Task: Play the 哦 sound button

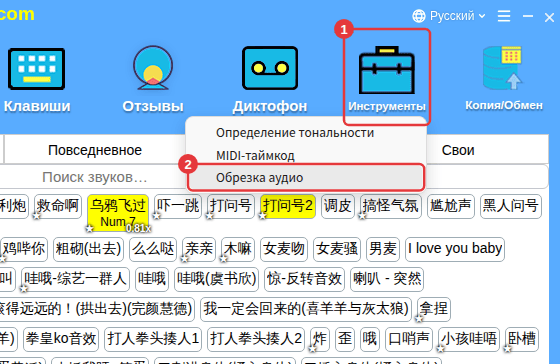Action: tap(370, 339)
